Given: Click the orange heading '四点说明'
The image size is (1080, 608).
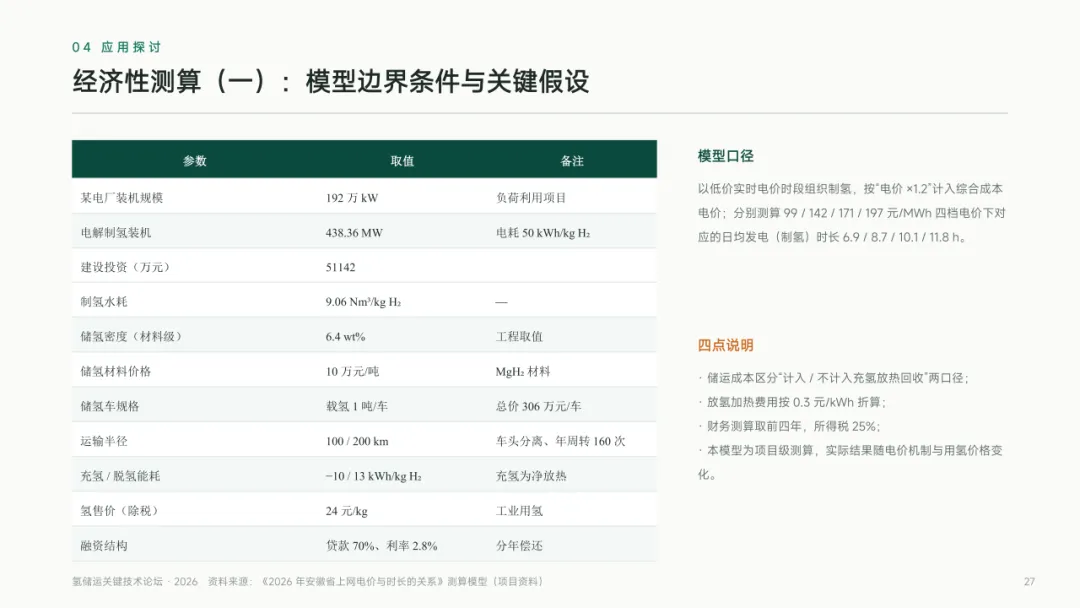Looking at the screenshot, I should 725,345.
